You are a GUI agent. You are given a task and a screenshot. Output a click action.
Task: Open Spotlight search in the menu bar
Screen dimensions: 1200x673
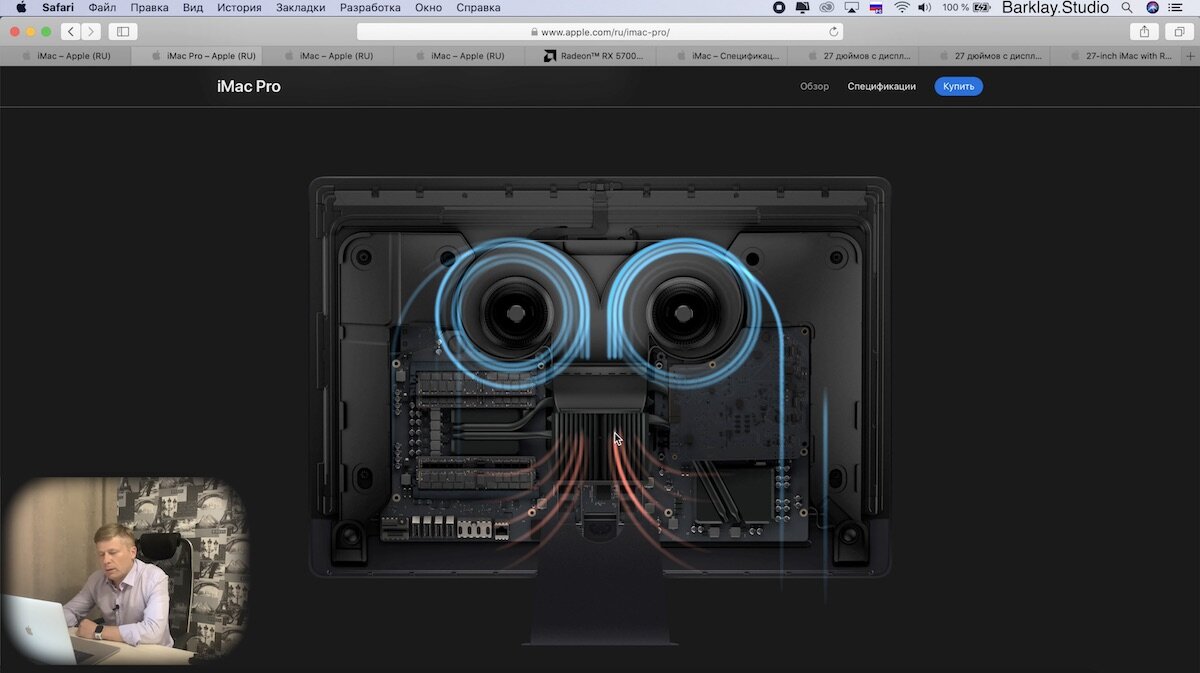coord(1127,7)
